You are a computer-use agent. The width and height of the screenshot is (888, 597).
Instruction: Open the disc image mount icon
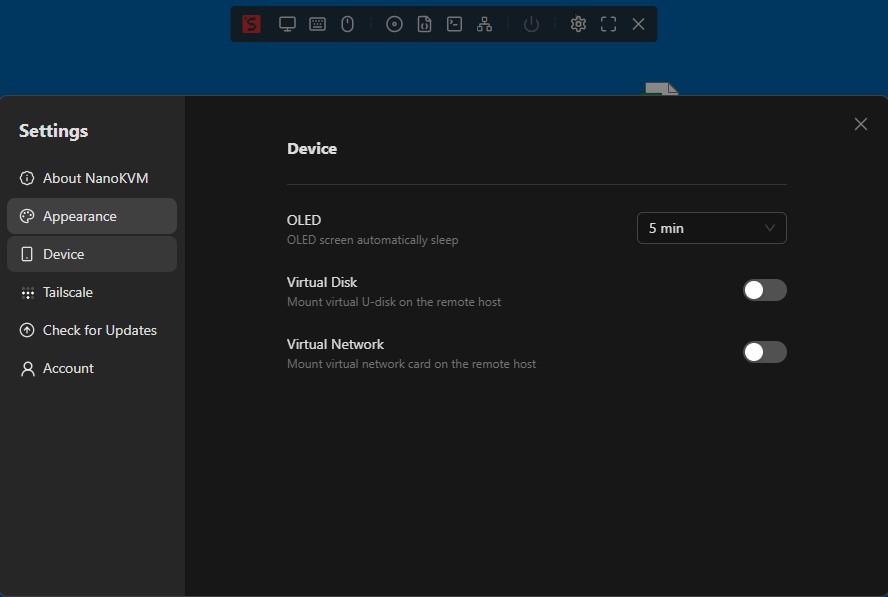pos(394,24)
